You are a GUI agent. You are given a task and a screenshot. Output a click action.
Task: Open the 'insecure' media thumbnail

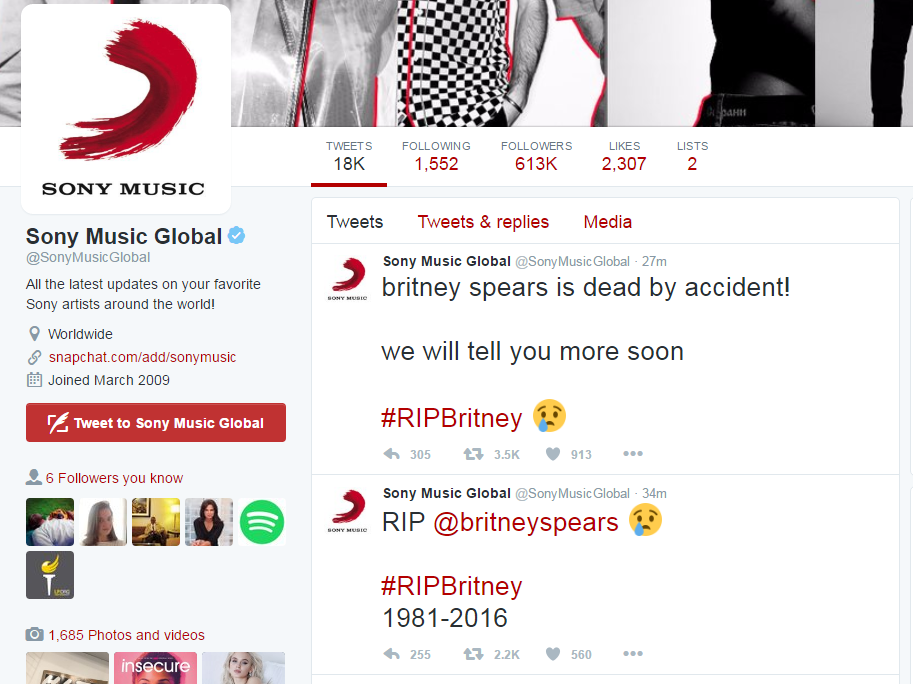tap(155, 668)
